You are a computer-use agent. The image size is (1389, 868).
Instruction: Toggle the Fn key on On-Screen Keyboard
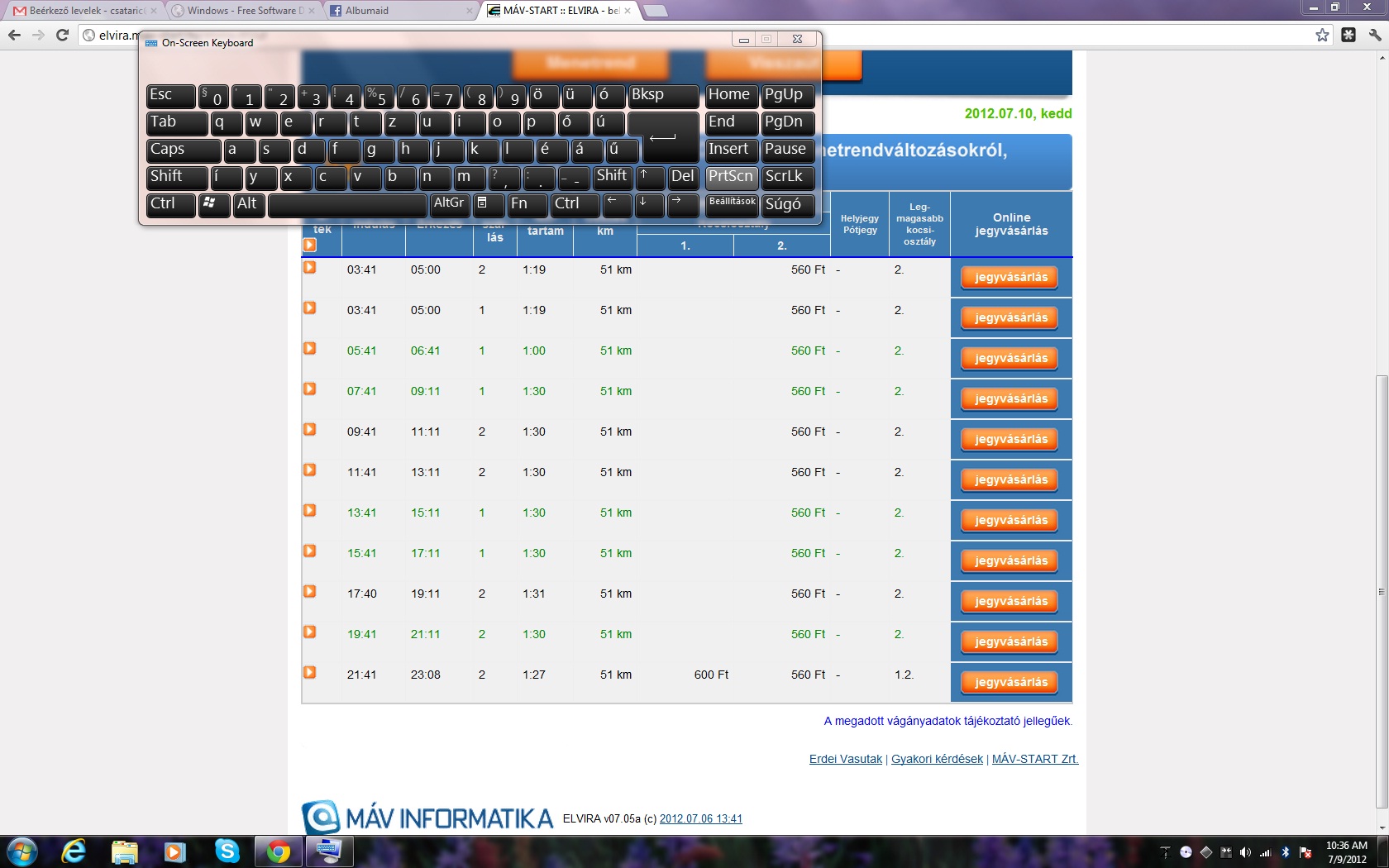point(527,204)
